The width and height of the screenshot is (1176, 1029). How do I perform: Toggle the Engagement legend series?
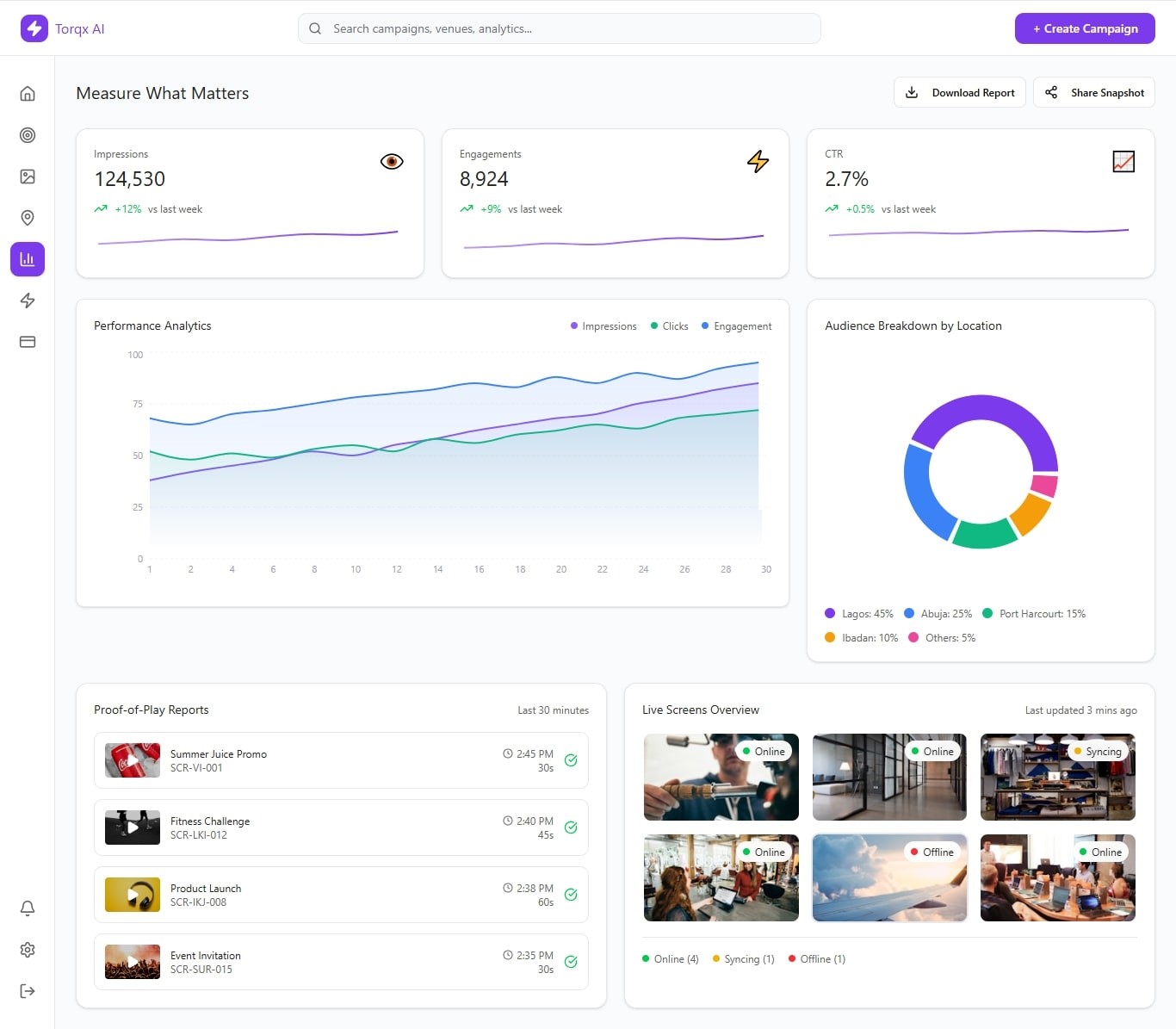pyautogui.click(x=737, y=326)
